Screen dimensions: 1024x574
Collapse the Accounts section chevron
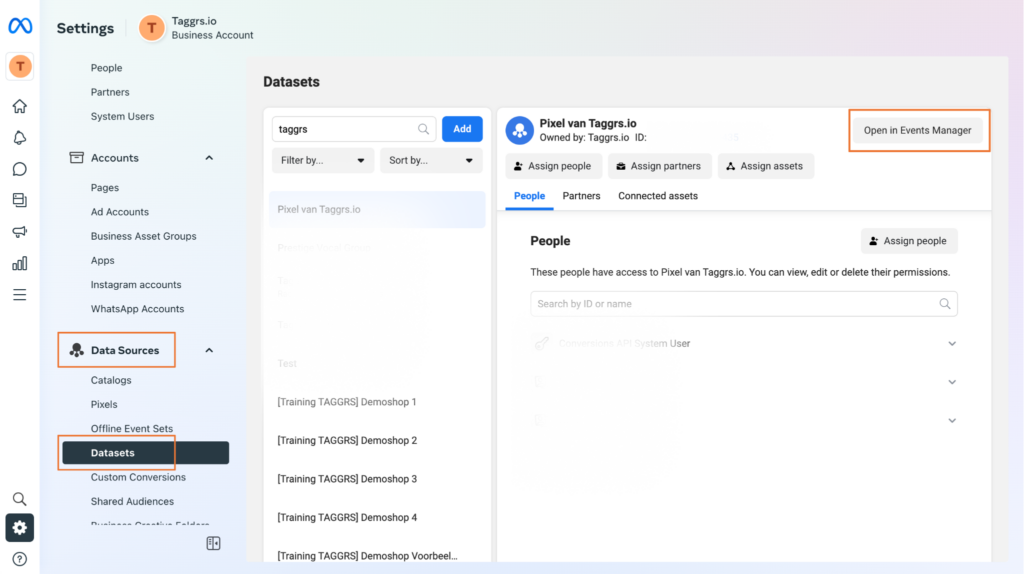click(209, 158)
